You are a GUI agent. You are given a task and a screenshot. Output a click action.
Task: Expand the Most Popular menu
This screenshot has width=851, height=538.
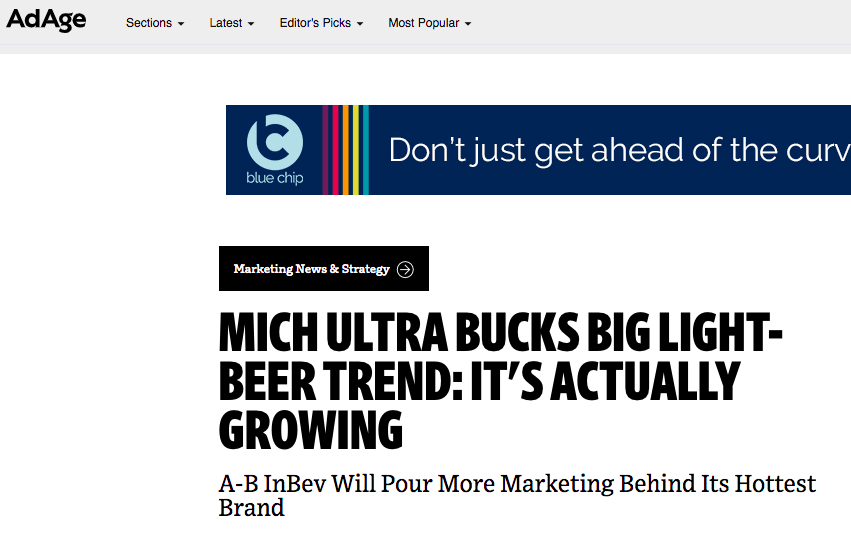tap(429, 23)
